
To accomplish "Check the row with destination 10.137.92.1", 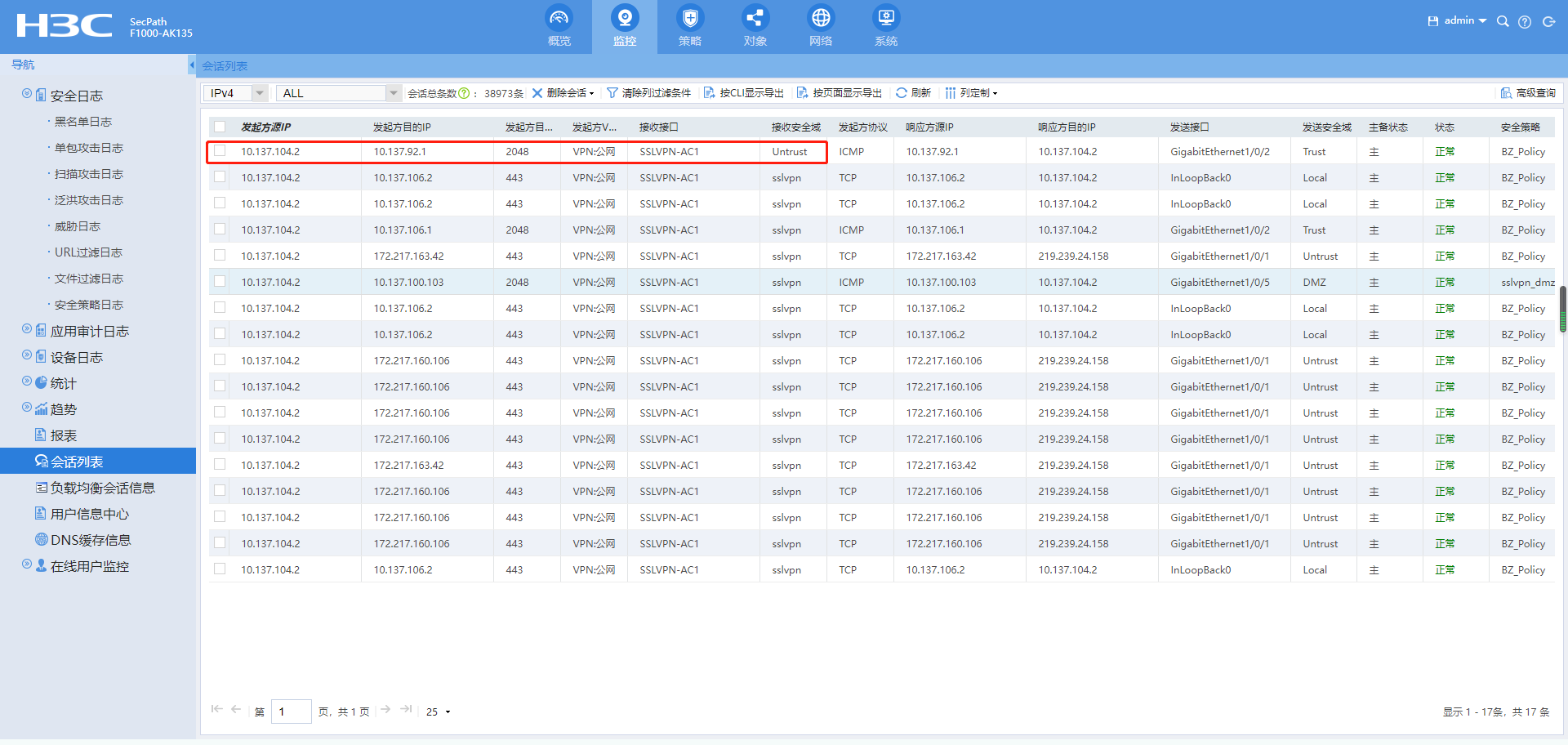I will pos(220,151).
